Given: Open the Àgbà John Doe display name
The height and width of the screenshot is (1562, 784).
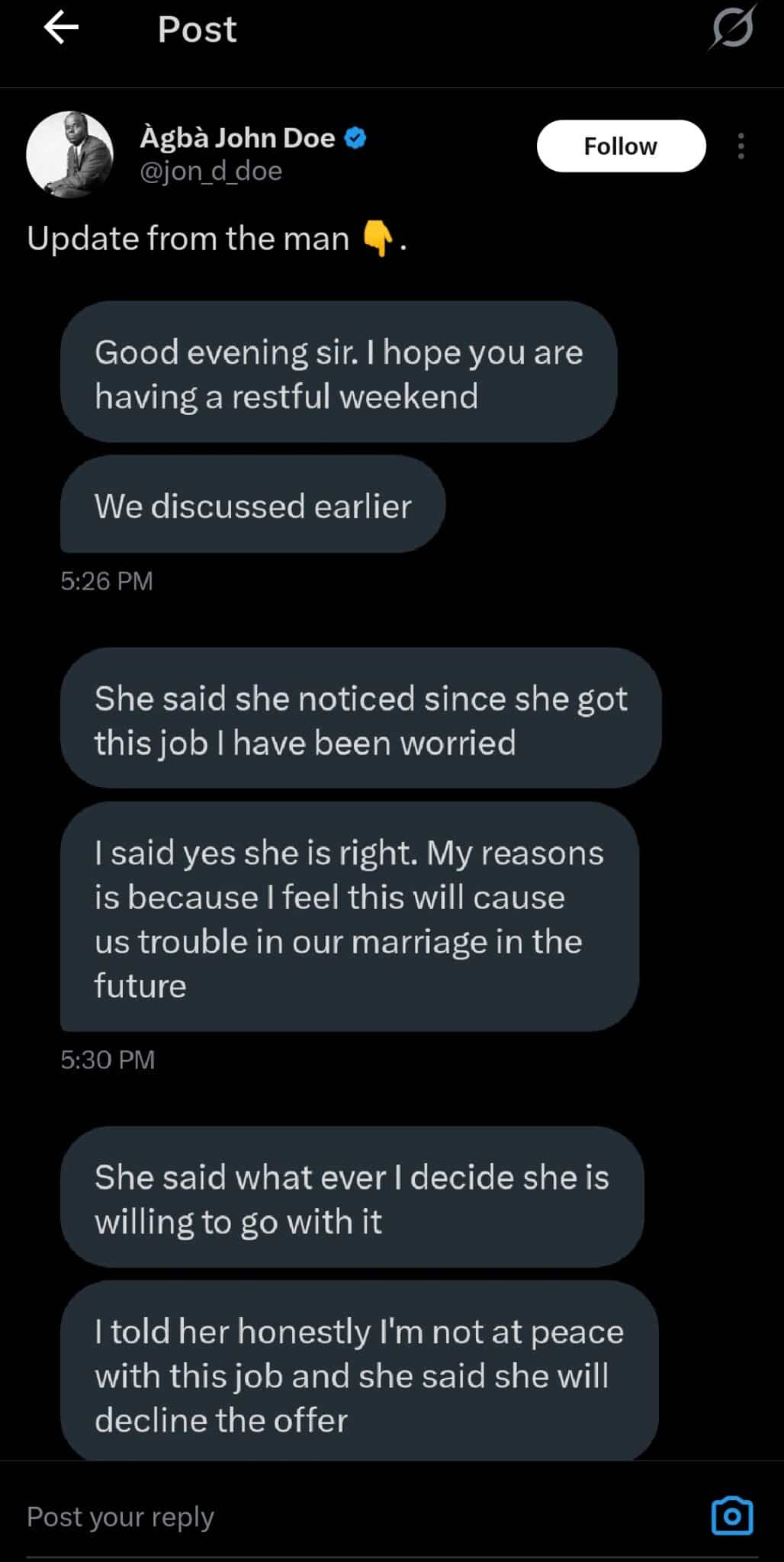Looking at the screenshot, I should point(237,138).
